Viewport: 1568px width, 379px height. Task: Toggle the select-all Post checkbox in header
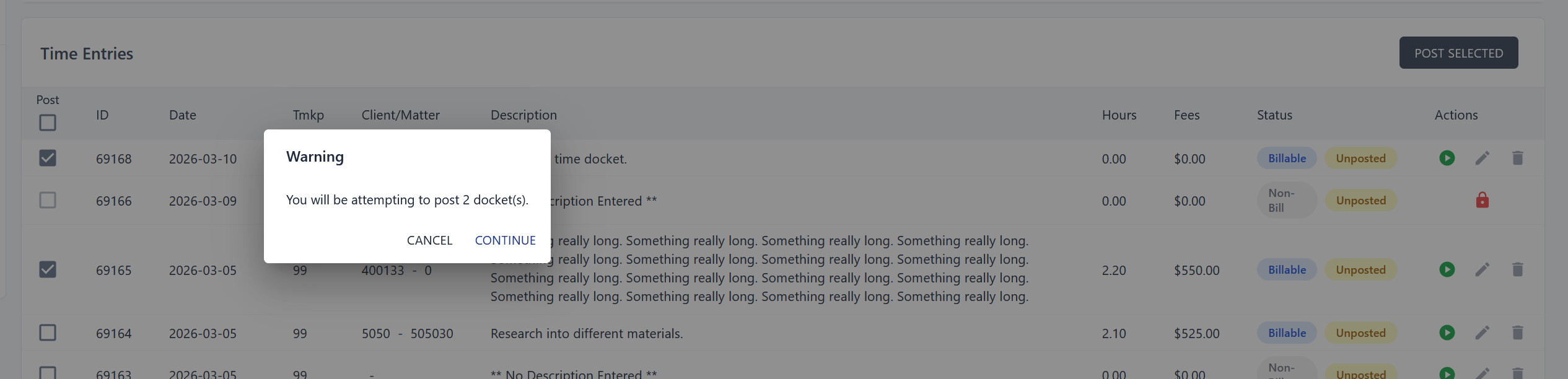pyautogui.click(x=48, y=123)
